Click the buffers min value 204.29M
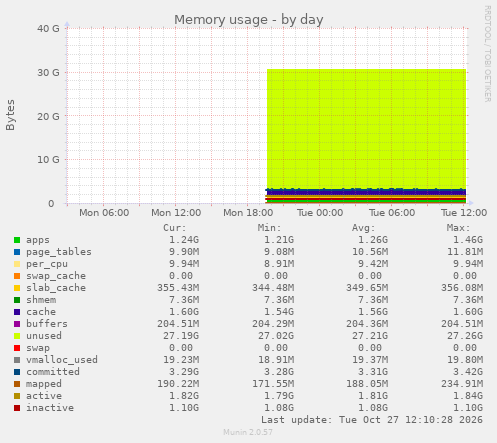The width and height of the screenshot is (497, 443). (x=273, y=324)
